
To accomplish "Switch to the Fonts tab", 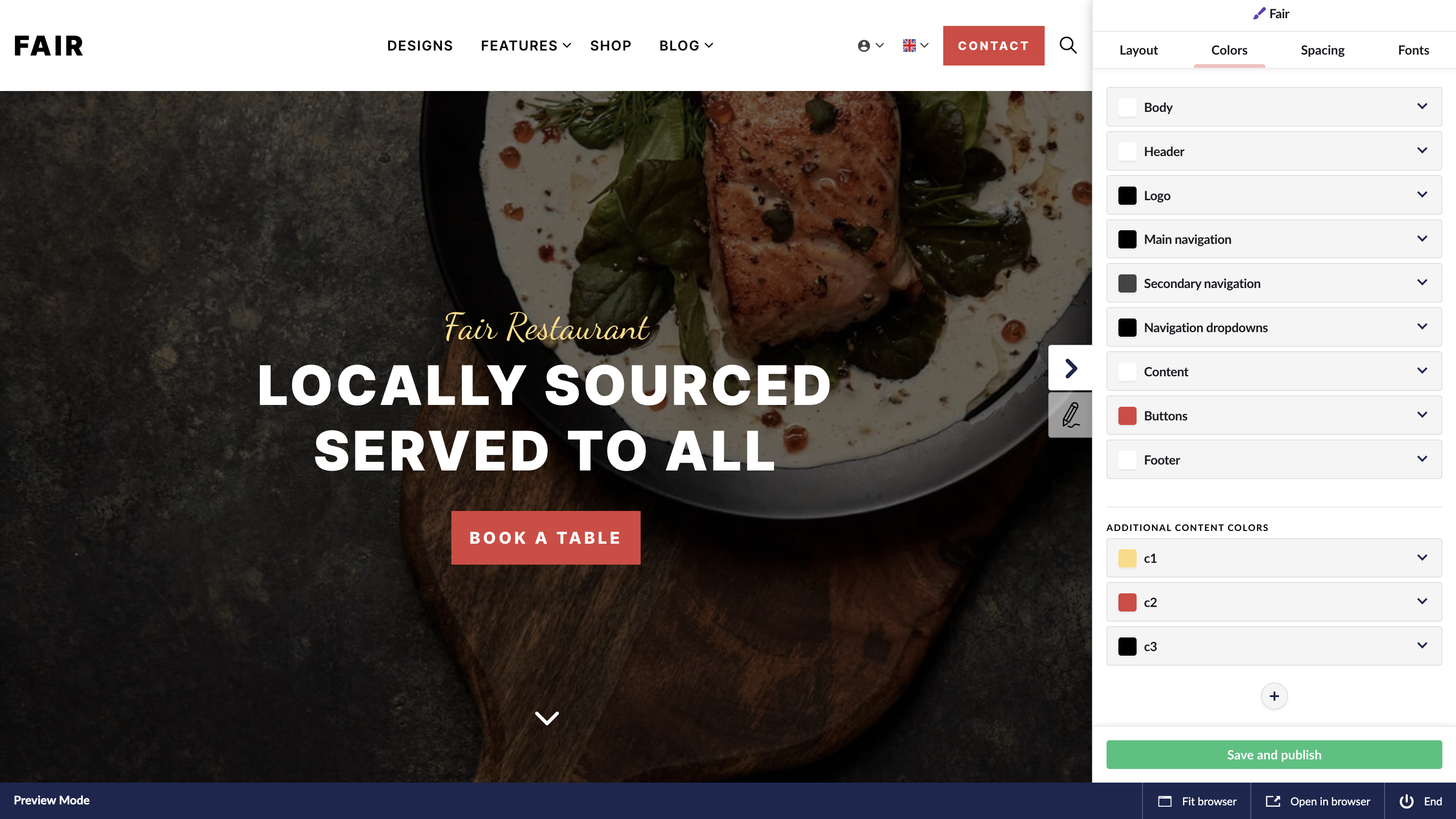I will point(1413,50).
